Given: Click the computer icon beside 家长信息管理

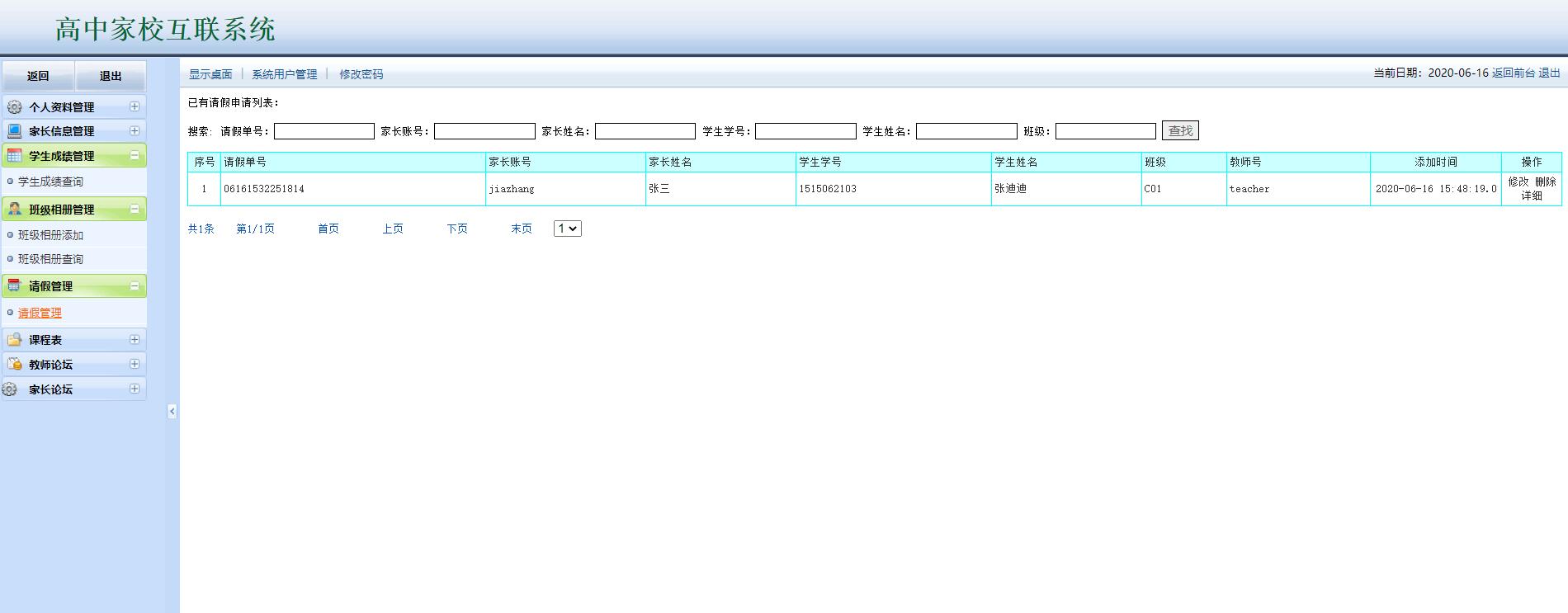Looking at the screenshot, I should pos(14,131).
